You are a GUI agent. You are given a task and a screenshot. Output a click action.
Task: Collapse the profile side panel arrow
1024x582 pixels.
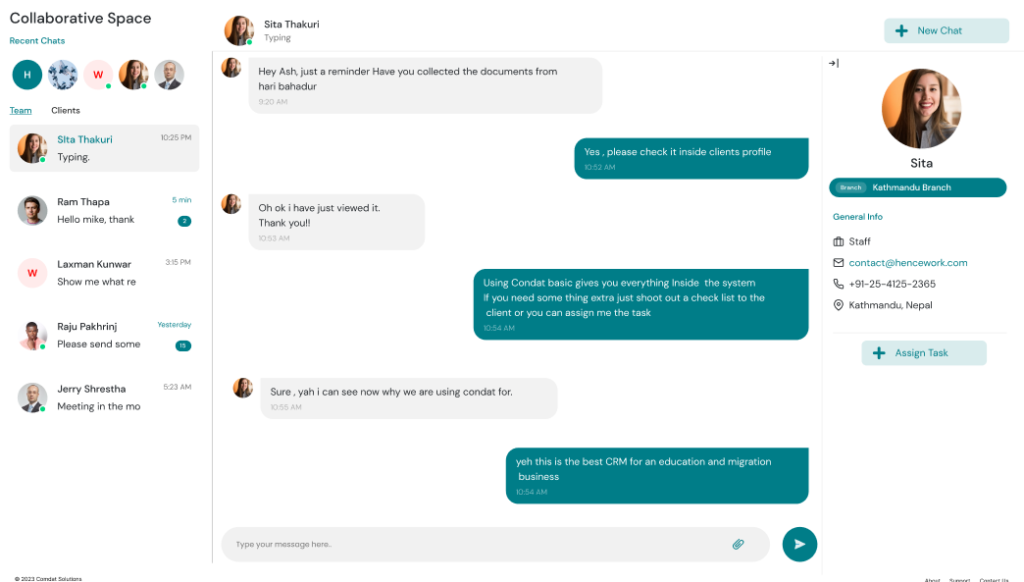[x=834, y=64]
